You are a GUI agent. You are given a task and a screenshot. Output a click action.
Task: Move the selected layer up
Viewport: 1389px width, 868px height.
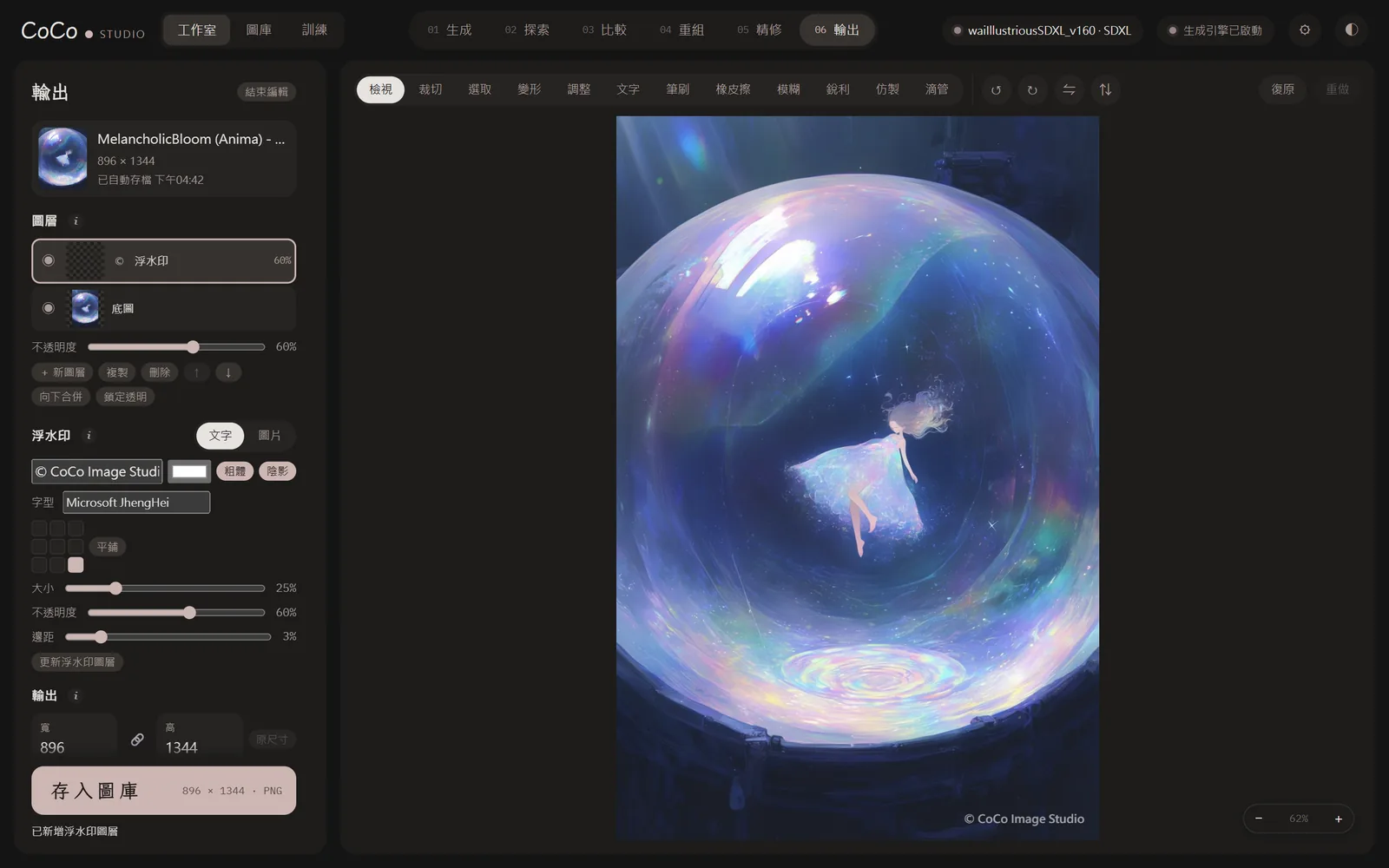click(x=197, y=372)
